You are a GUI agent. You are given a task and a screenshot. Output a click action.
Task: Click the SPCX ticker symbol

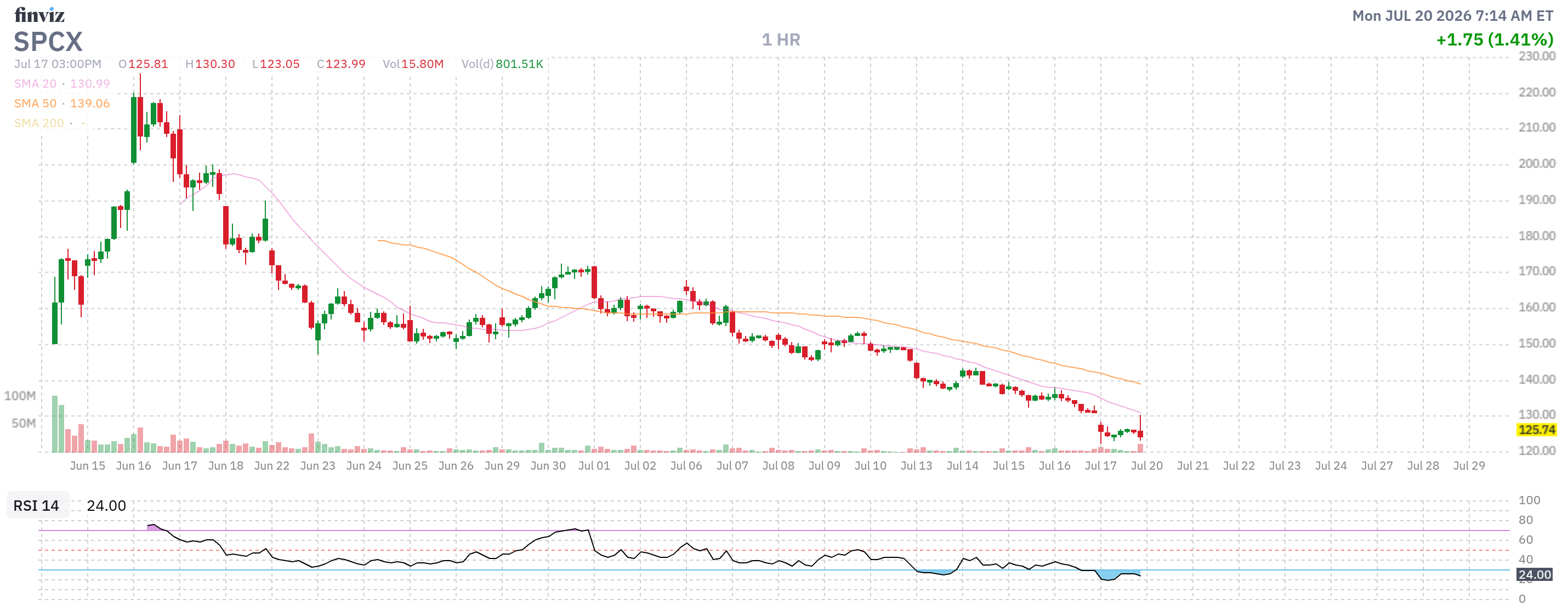48,42
